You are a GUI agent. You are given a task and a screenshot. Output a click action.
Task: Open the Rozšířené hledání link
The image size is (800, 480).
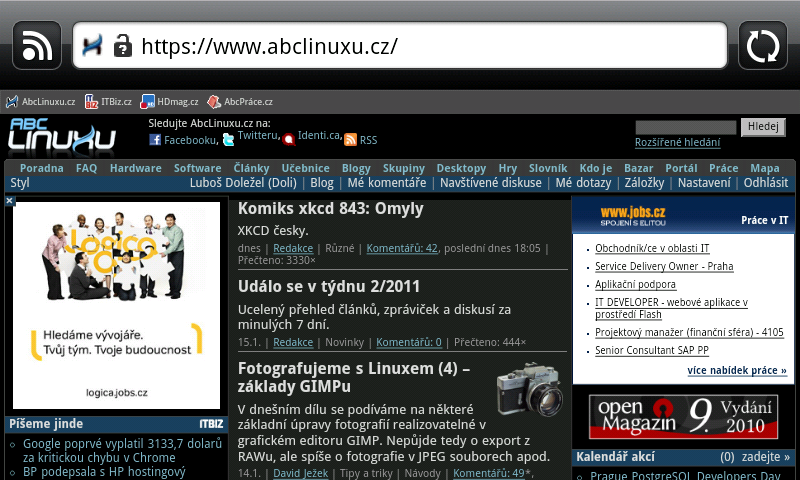pyautogui.click(x=678, y=142)
